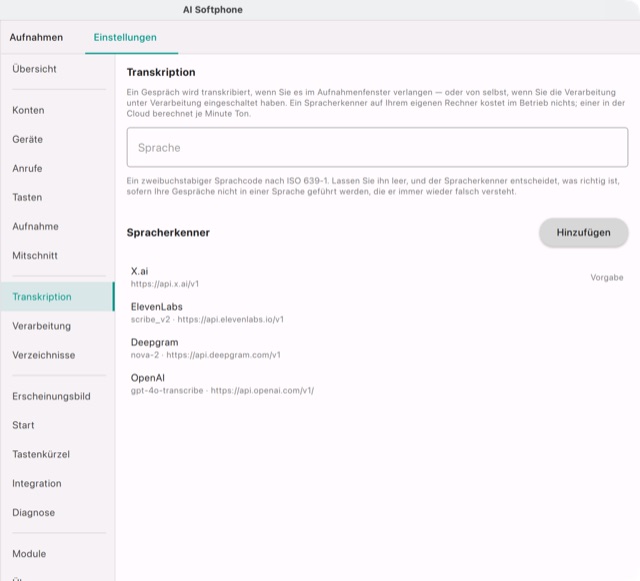Select the X.ai recognizer entry
This screenshot has height=581, width=640.
click(377, 277)
